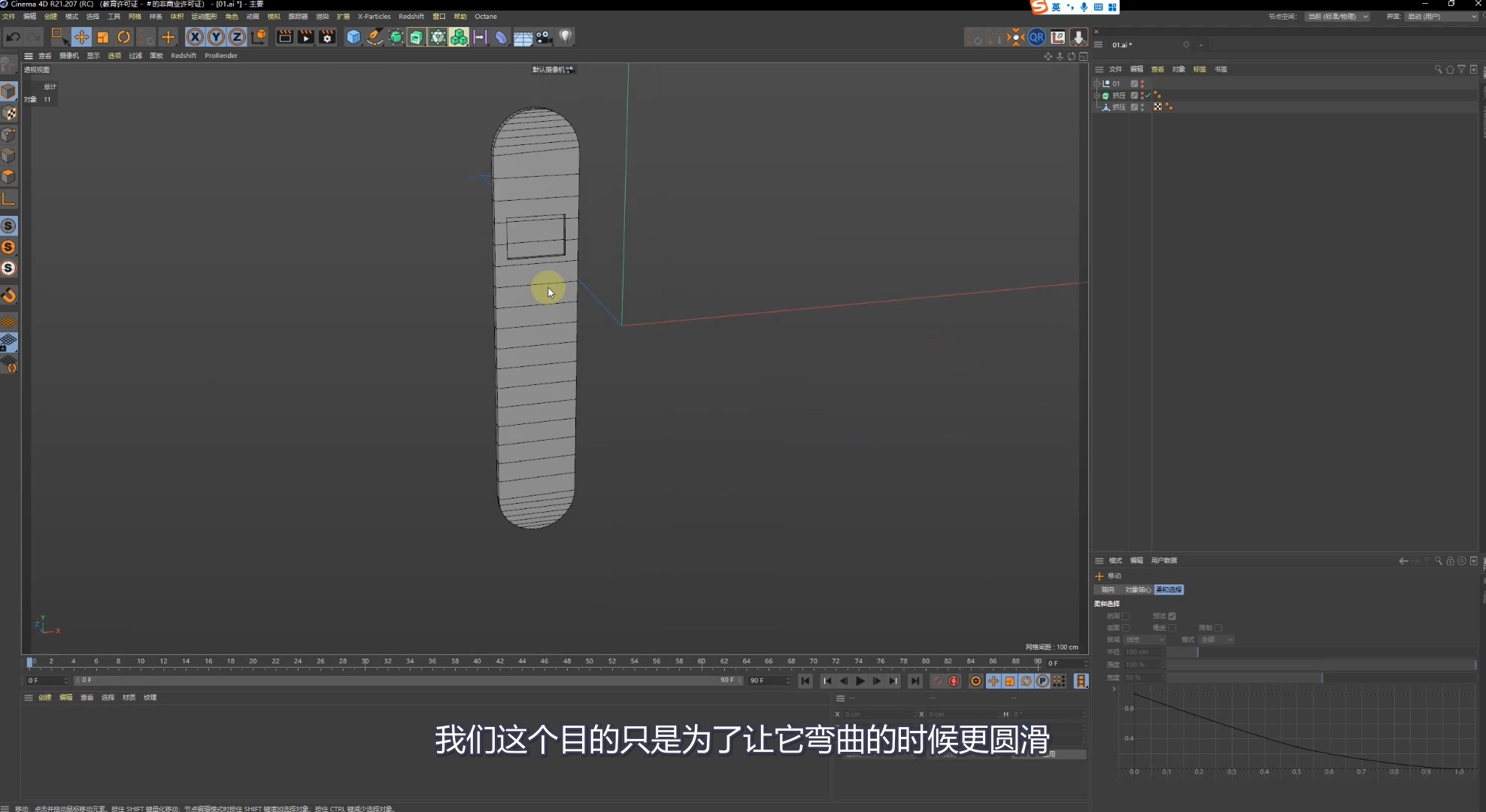Expand the 01 object tree node
Viewport: 1486px width, 812px height.
(x=1096, y=83)
